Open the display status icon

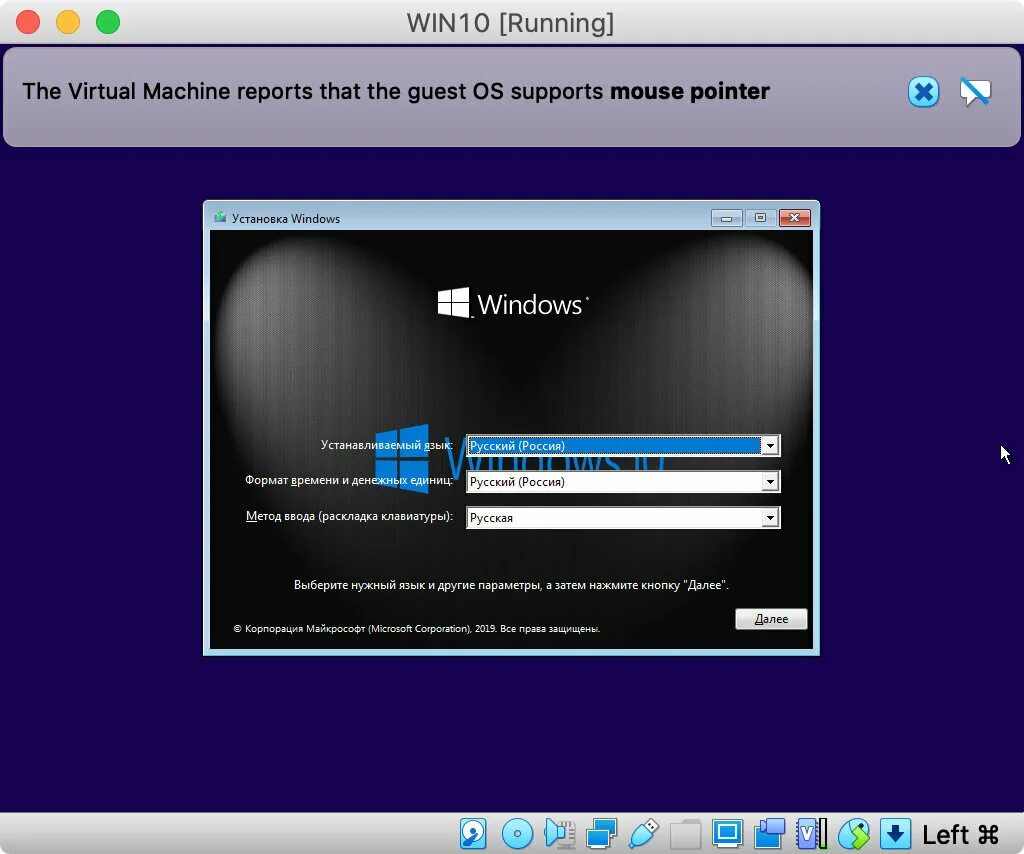[x=727, y=834]
